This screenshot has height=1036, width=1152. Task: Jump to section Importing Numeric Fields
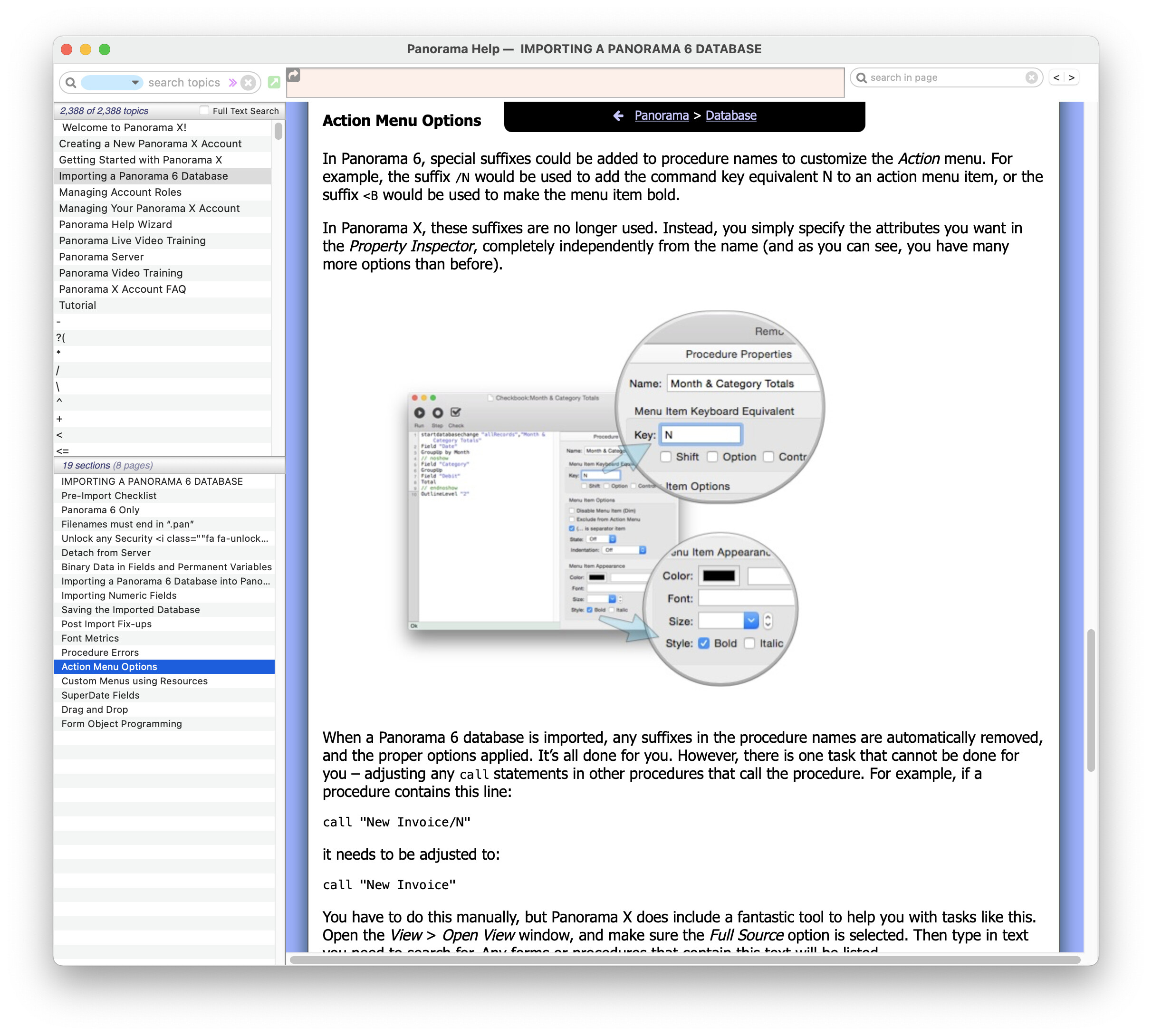(164, 595)
